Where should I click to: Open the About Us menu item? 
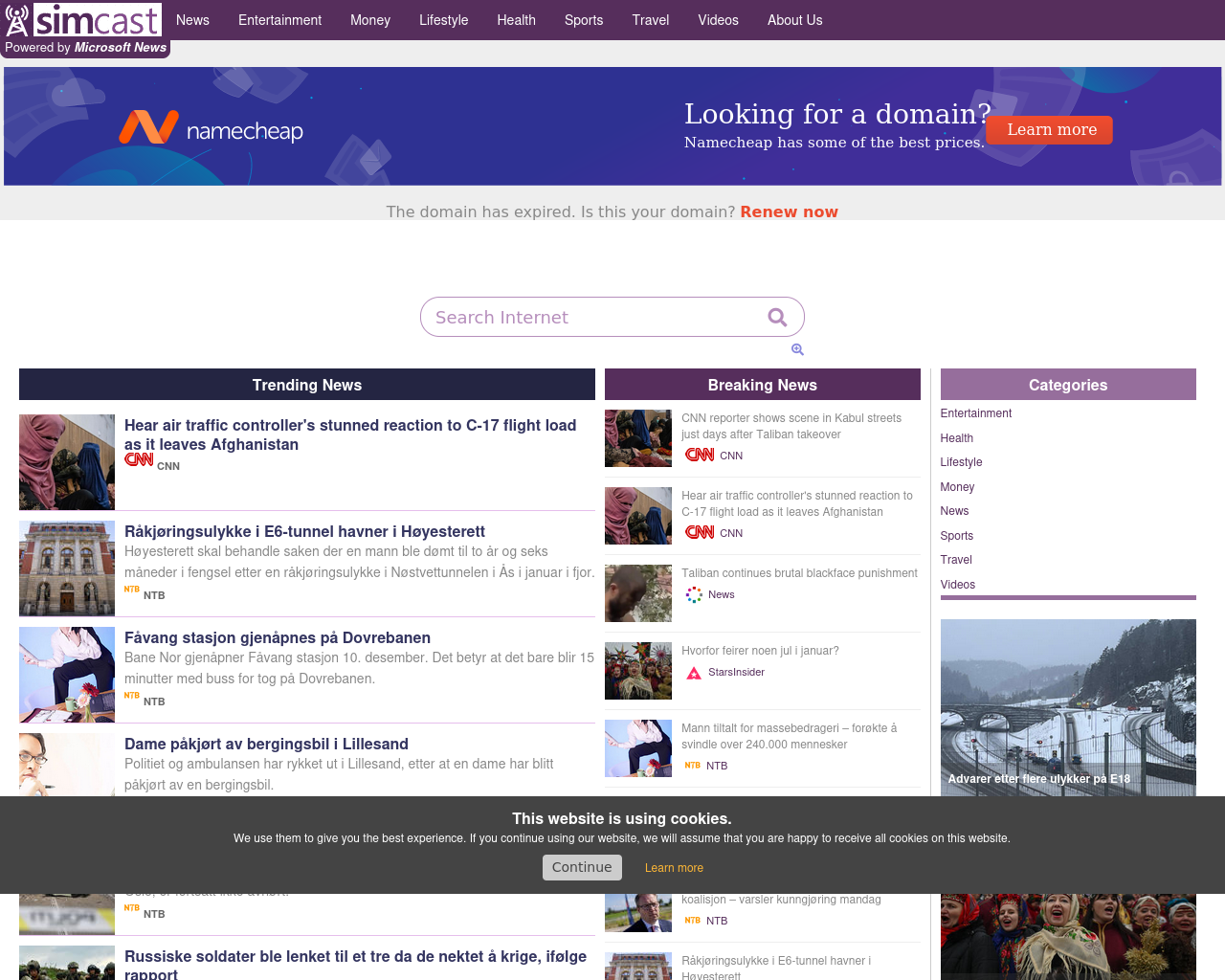(x=794, y=20)
